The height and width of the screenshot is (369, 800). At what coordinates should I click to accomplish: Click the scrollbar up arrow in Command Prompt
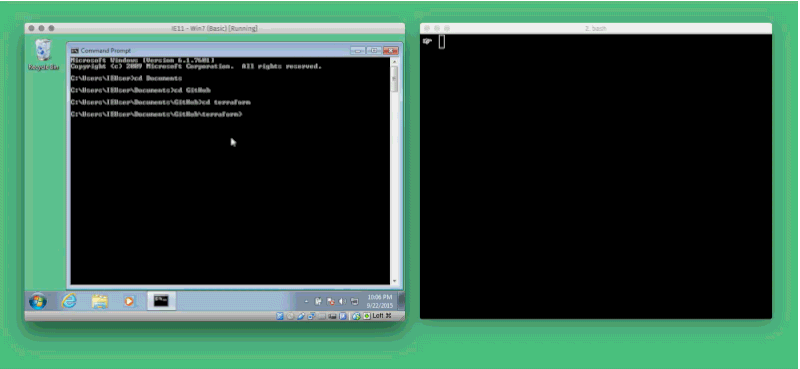click(x=394, y=62)
